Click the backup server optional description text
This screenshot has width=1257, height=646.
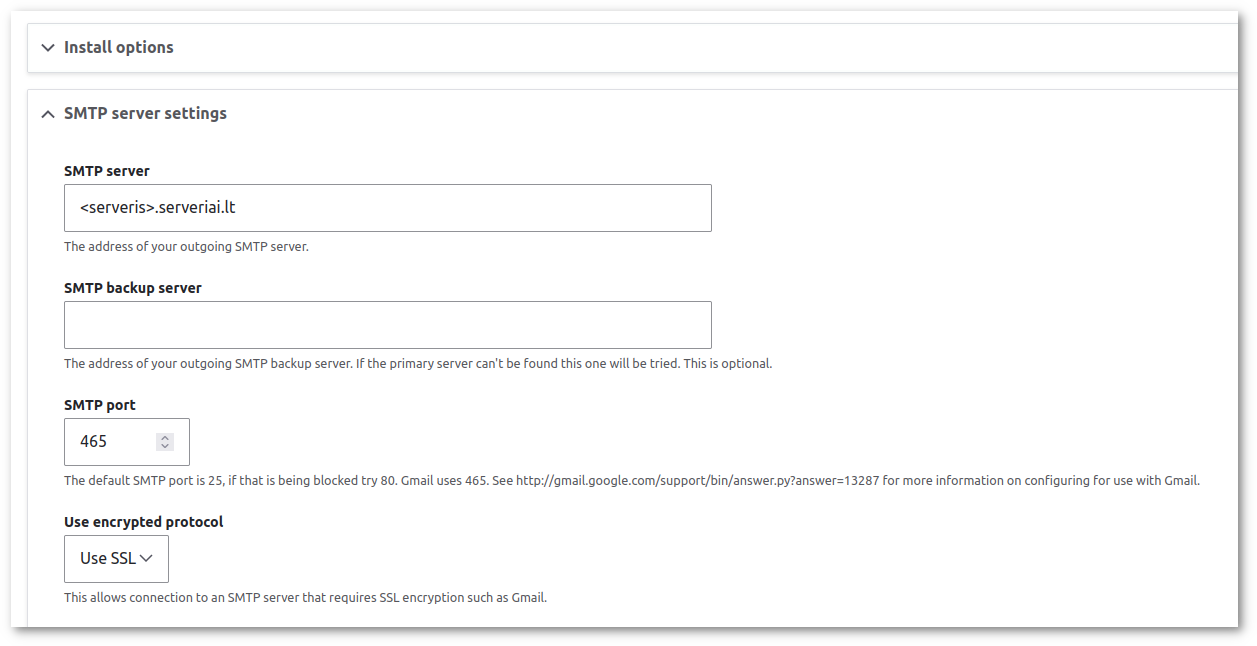pos(418,364)
